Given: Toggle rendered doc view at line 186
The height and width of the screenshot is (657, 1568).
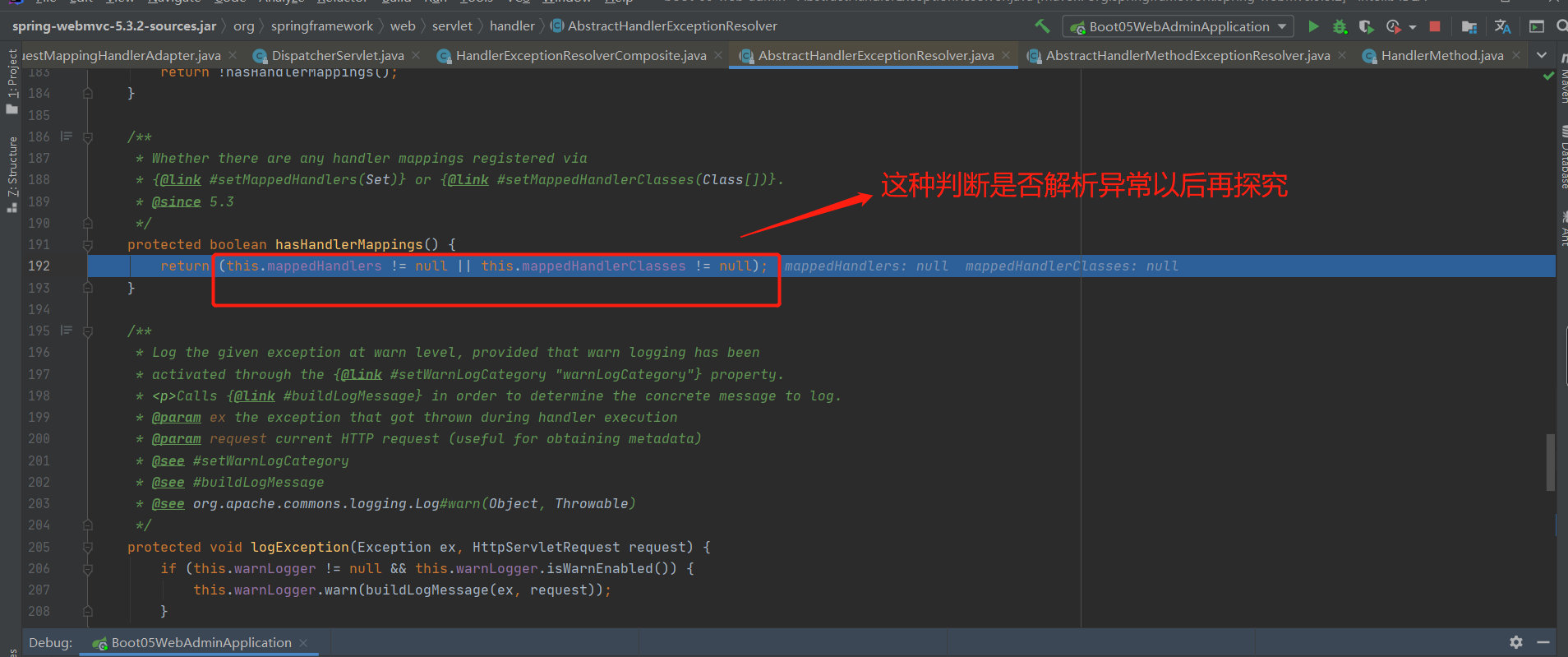Looking at the screenshot, I should 67,136.
